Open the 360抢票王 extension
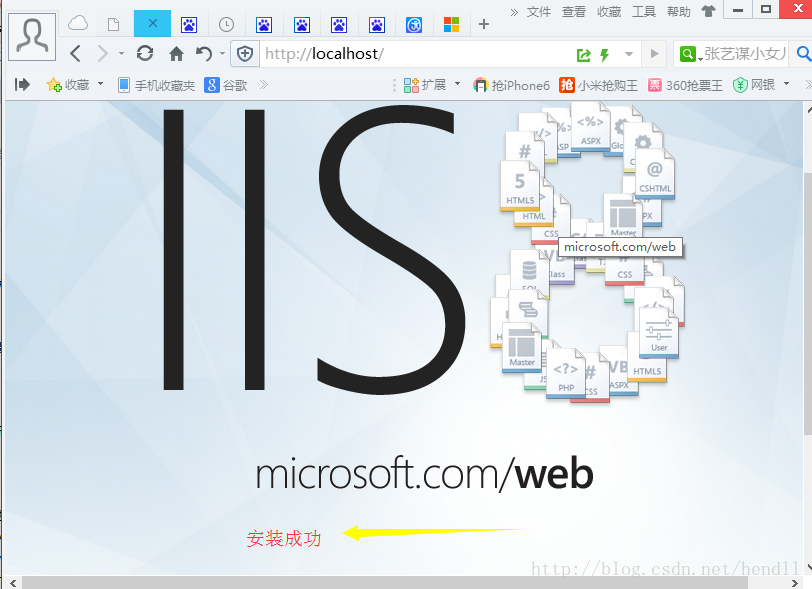Image resolution: width=812 pixels, height=589 pixels. coord(685,85)
